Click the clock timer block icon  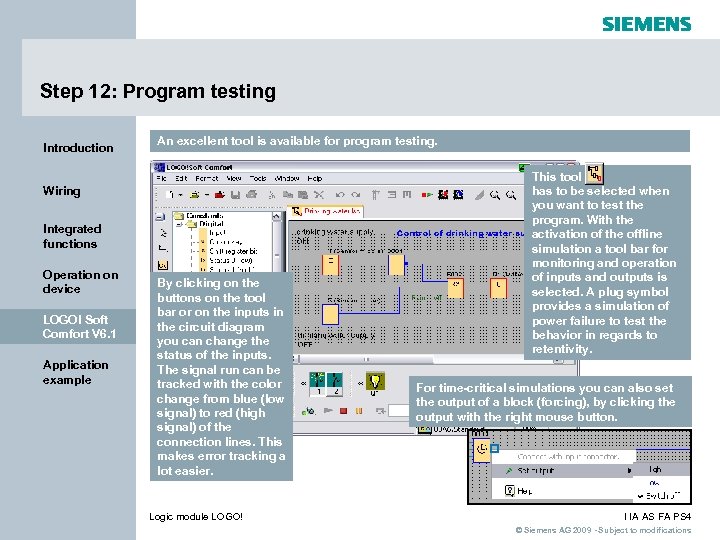(482, 449)
